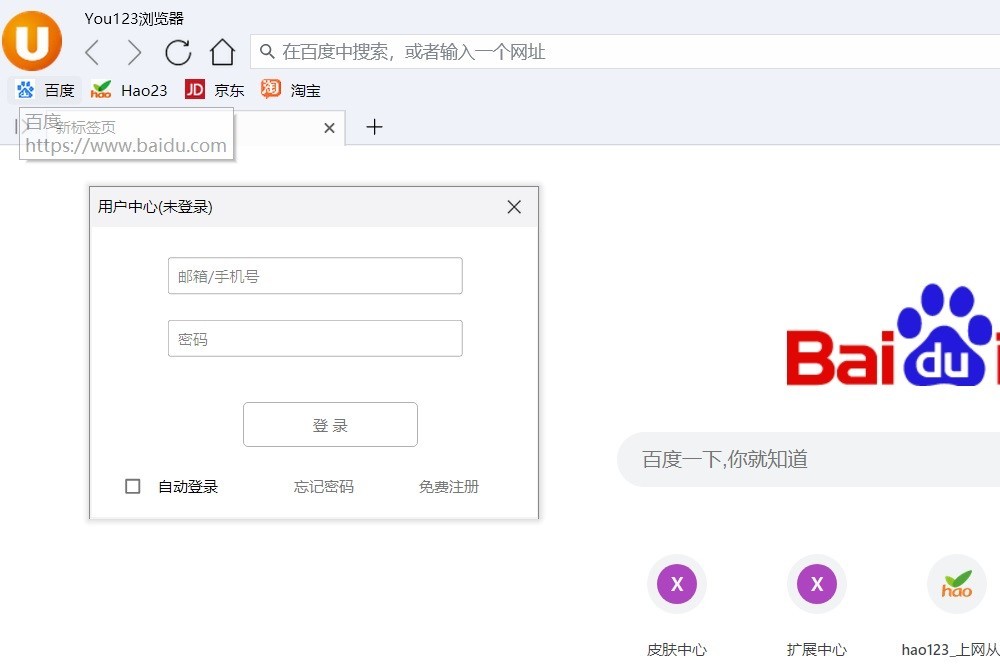Click the 邮箱/手机号 input field

315,276
